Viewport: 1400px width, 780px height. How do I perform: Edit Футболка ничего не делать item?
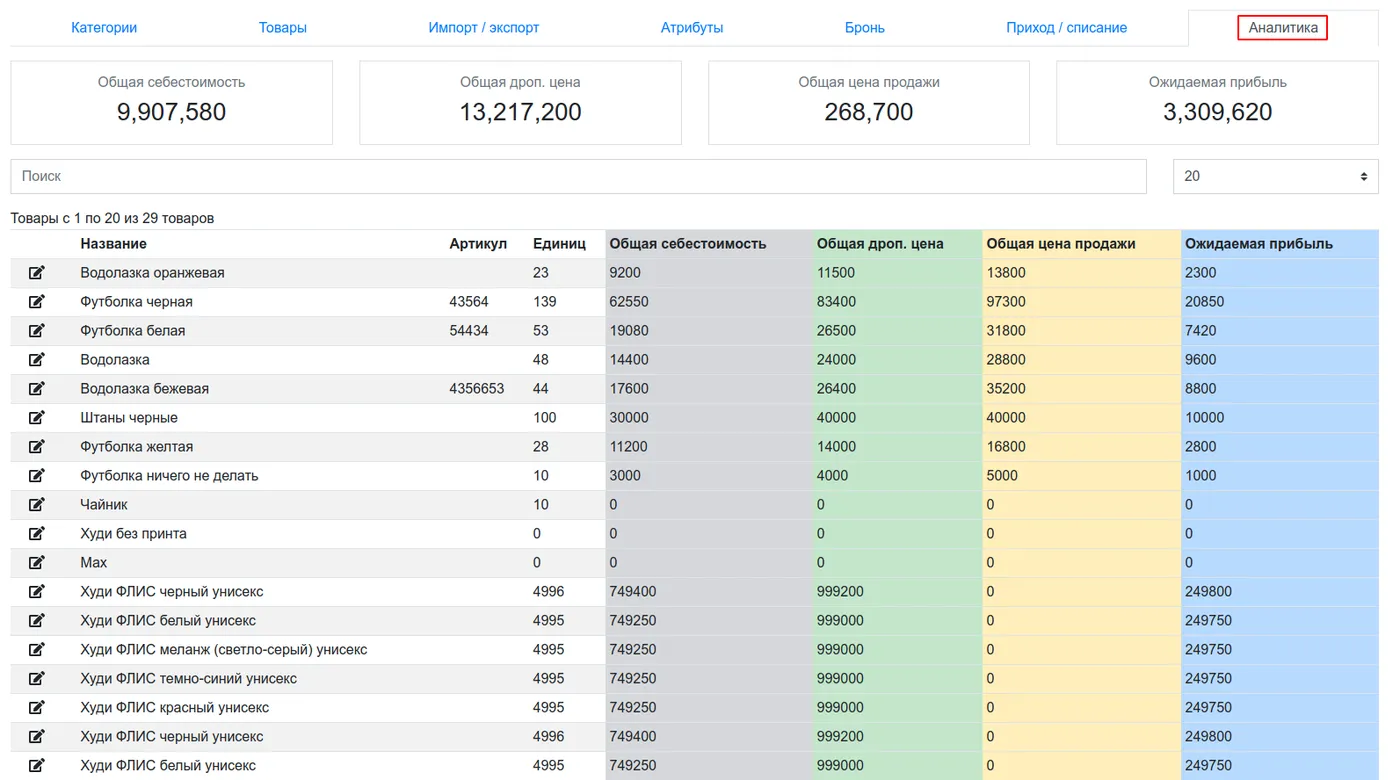(x=37, y=476)
